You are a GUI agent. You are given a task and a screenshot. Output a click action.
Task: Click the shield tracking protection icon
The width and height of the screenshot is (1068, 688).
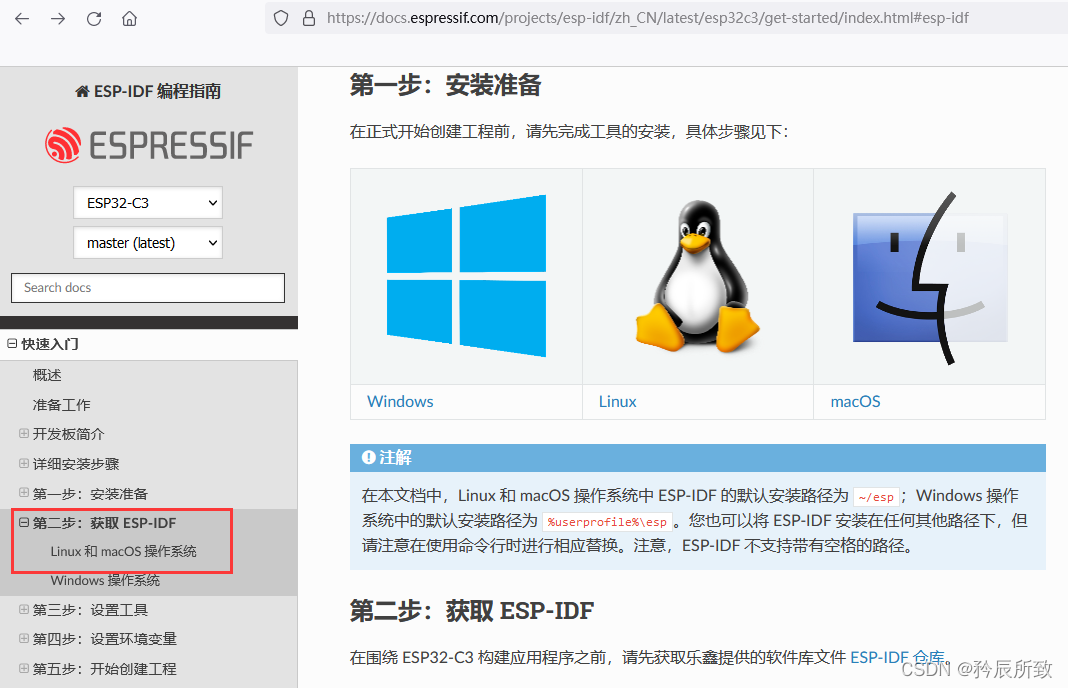(x=281, y=18)
